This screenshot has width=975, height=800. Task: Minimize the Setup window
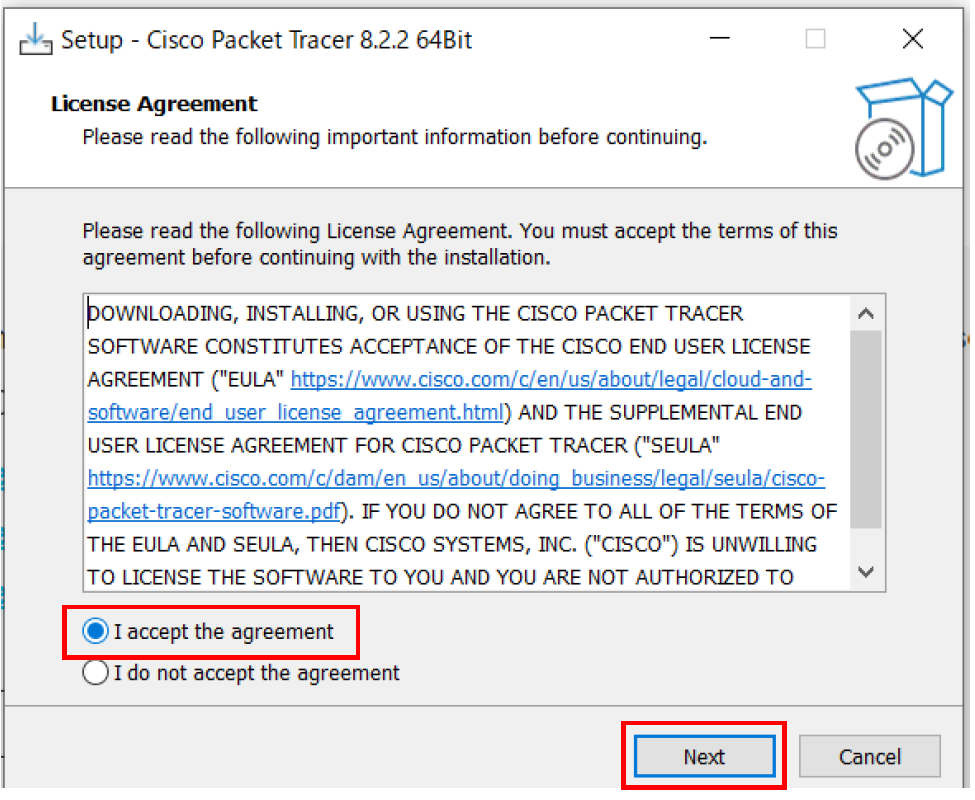(719, 40)
